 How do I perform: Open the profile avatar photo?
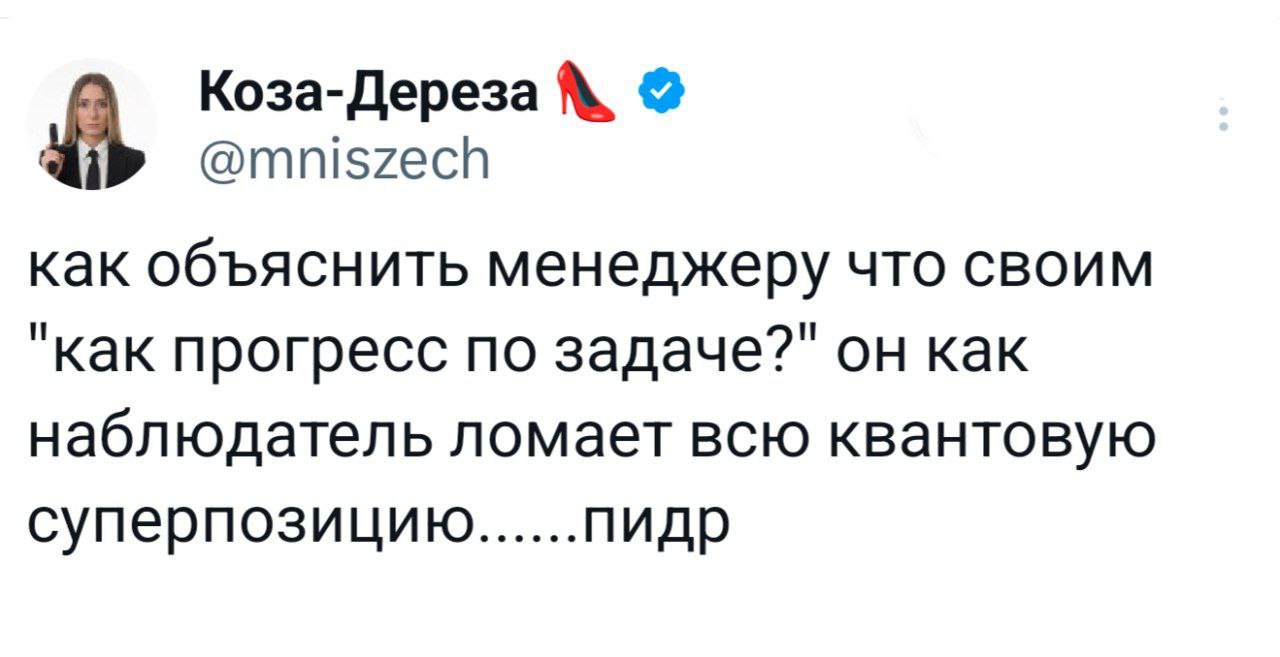pyautogui.click(x=93, y=125)
